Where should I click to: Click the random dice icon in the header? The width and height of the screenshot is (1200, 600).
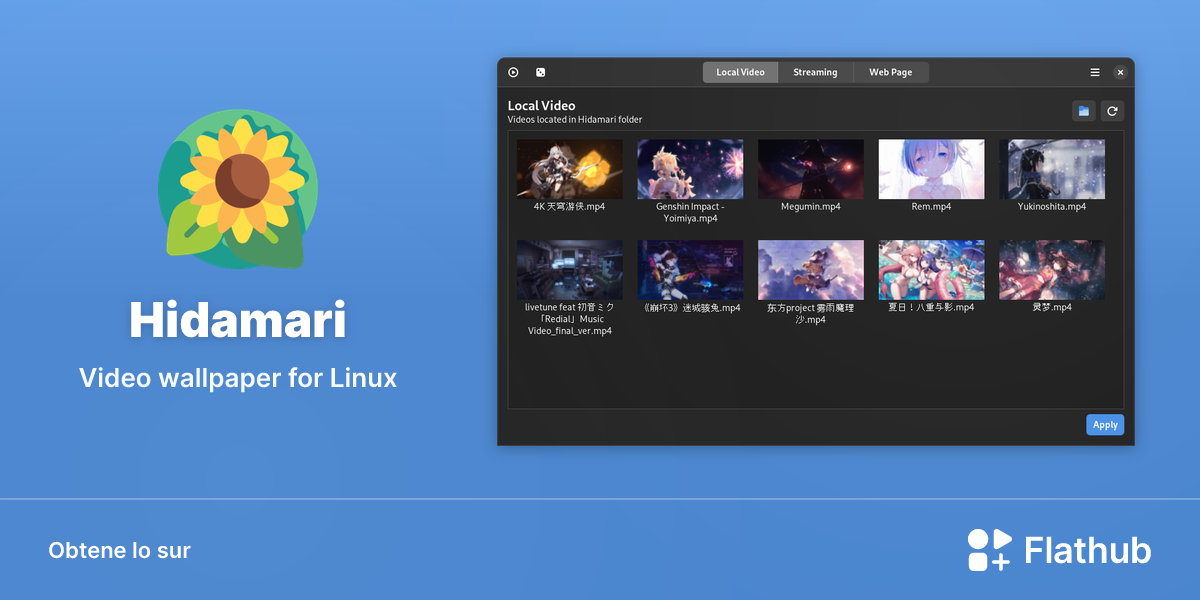coord(540,72)
